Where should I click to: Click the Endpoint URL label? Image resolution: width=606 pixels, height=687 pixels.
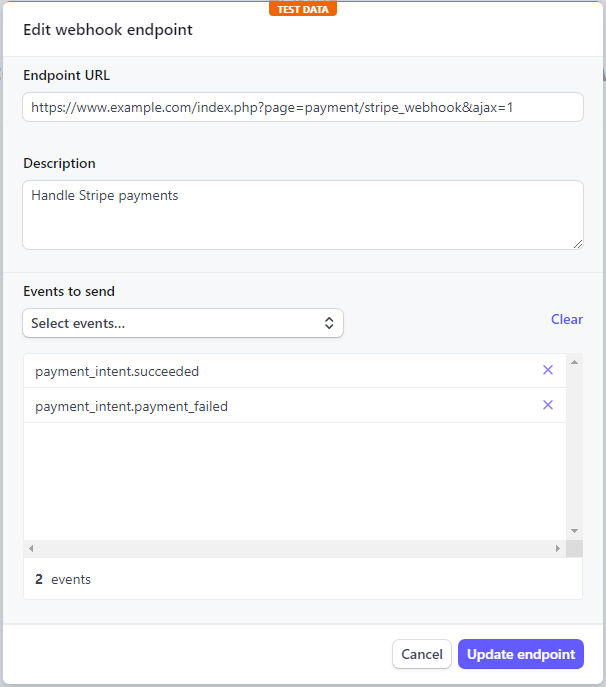67,75
